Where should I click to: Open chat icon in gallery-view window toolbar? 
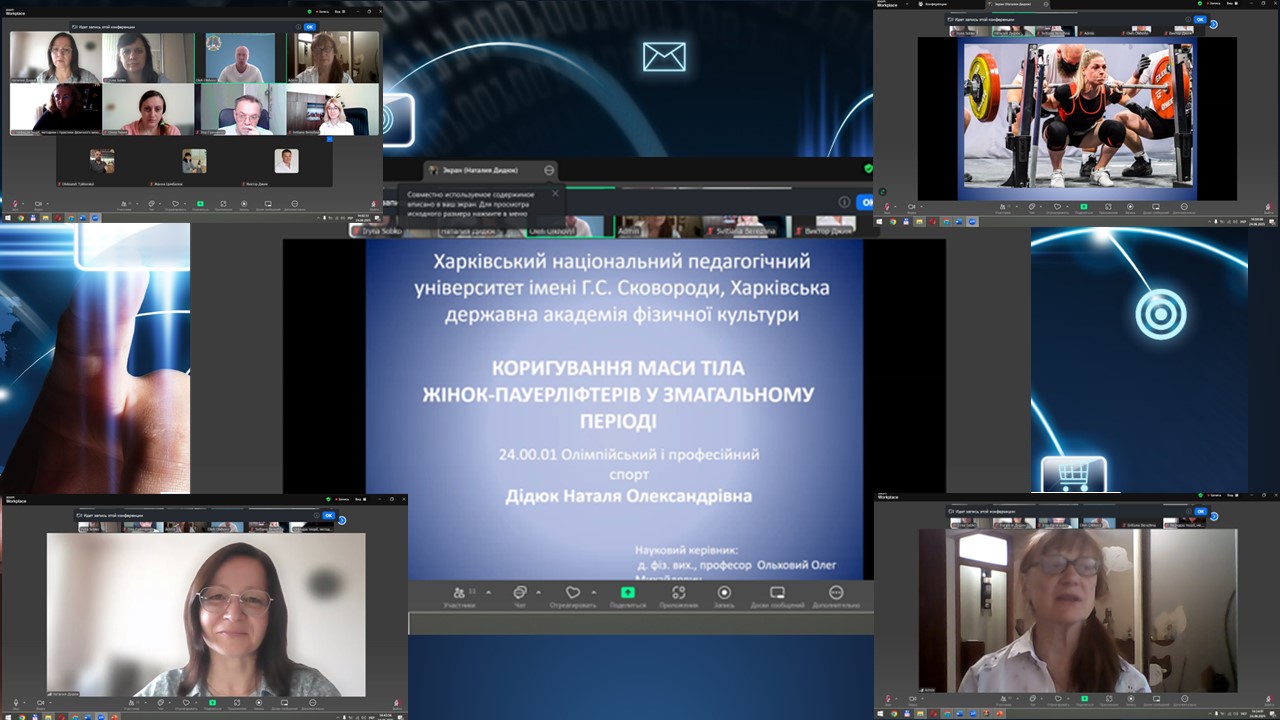[x=151, y=205]
